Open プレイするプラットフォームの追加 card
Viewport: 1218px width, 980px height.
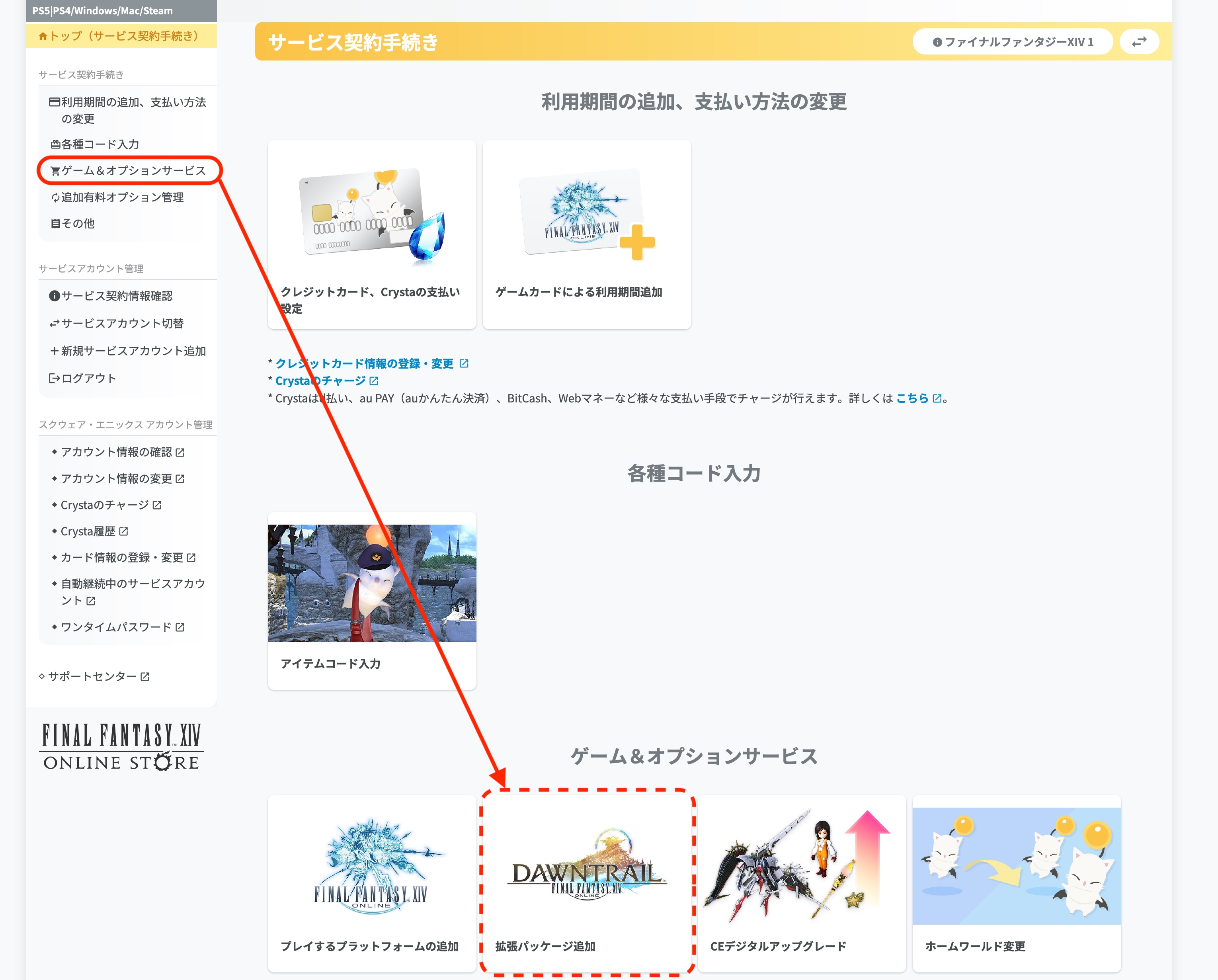372,882
